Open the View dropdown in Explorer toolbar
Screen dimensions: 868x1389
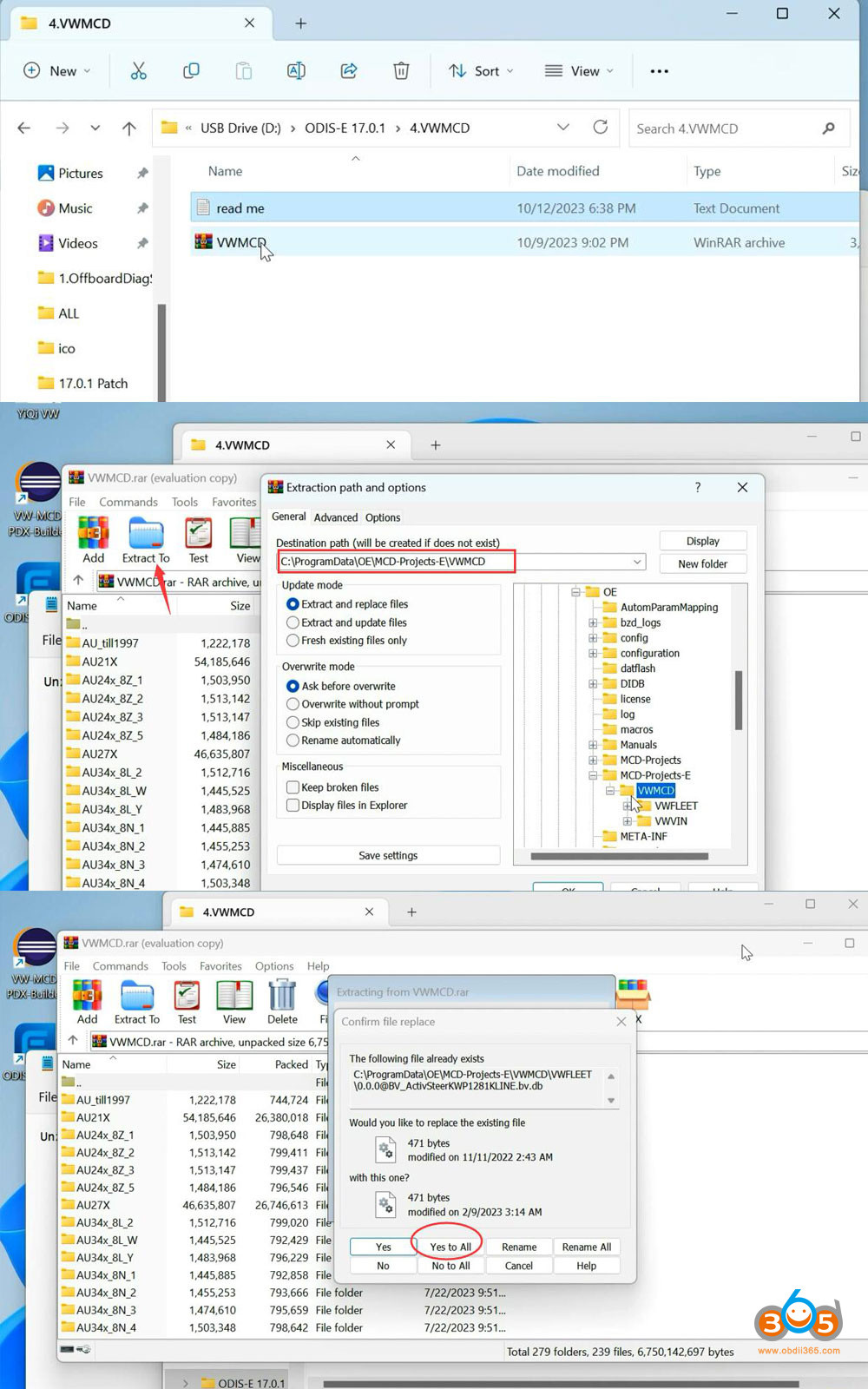tap(579, 71)
